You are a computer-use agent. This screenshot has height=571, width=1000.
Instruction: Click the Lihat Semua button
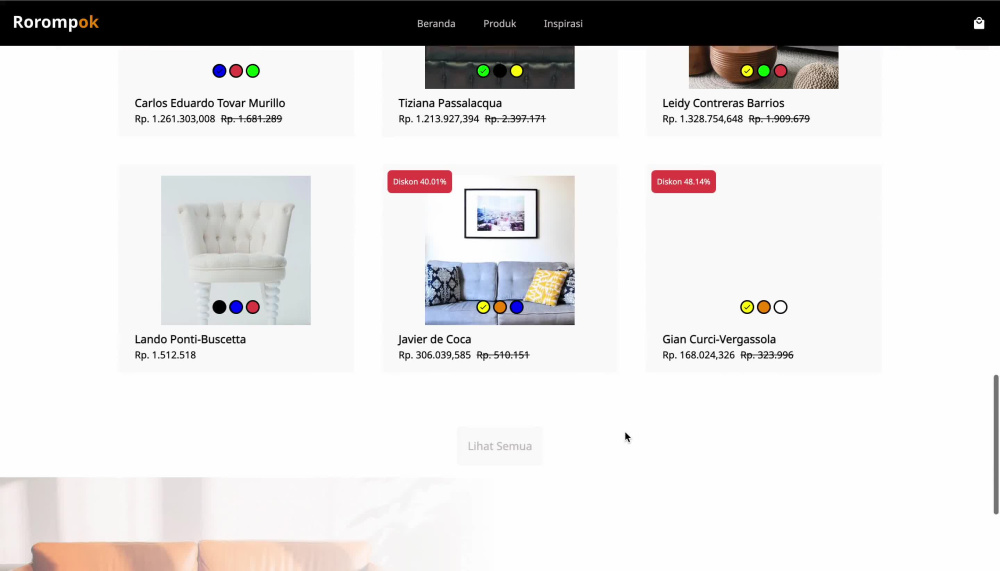(500, 446)
